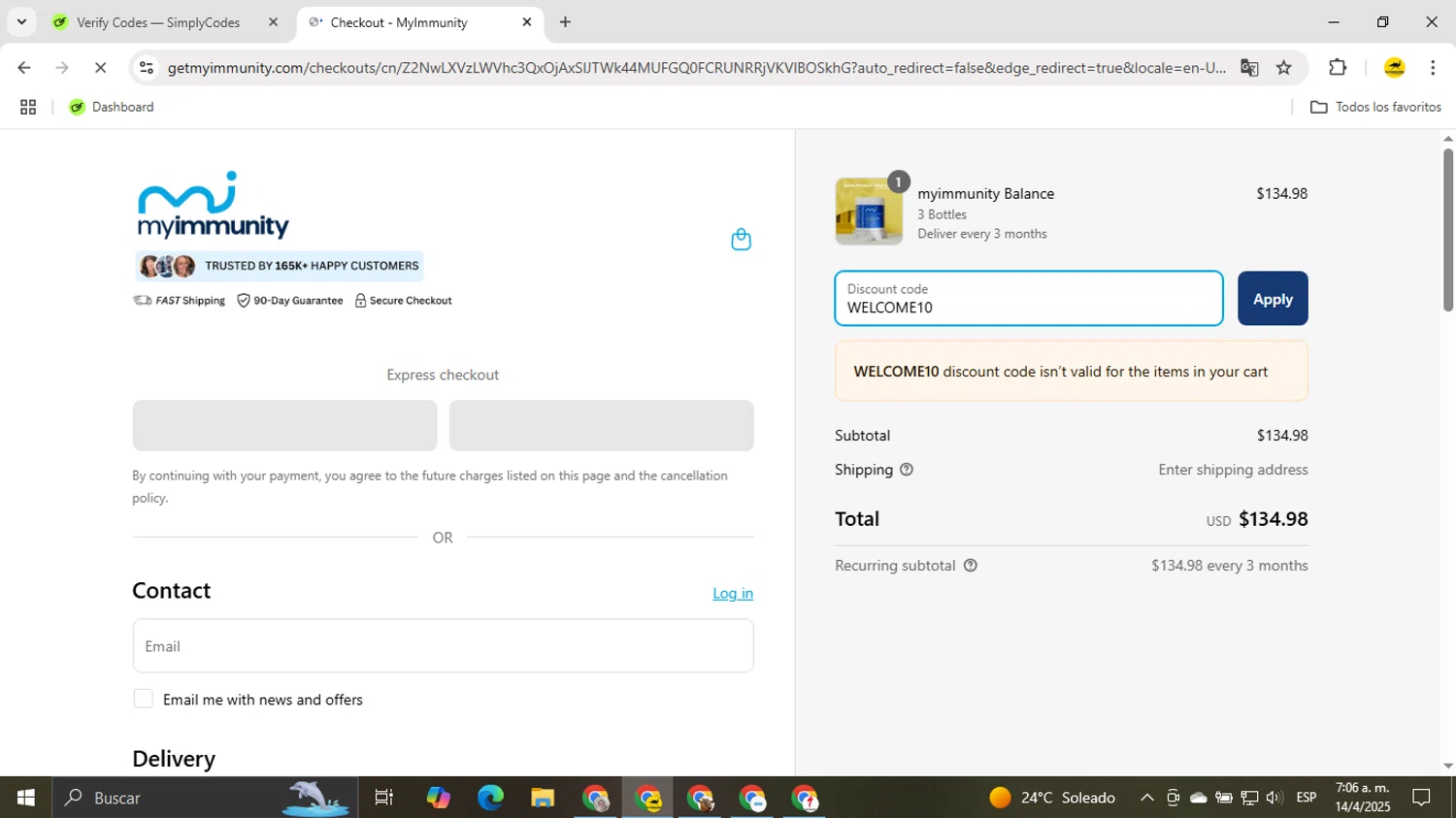Click the ESP language indicator
Viewport: 1456px width, 818px height.
click(1307, 798)
